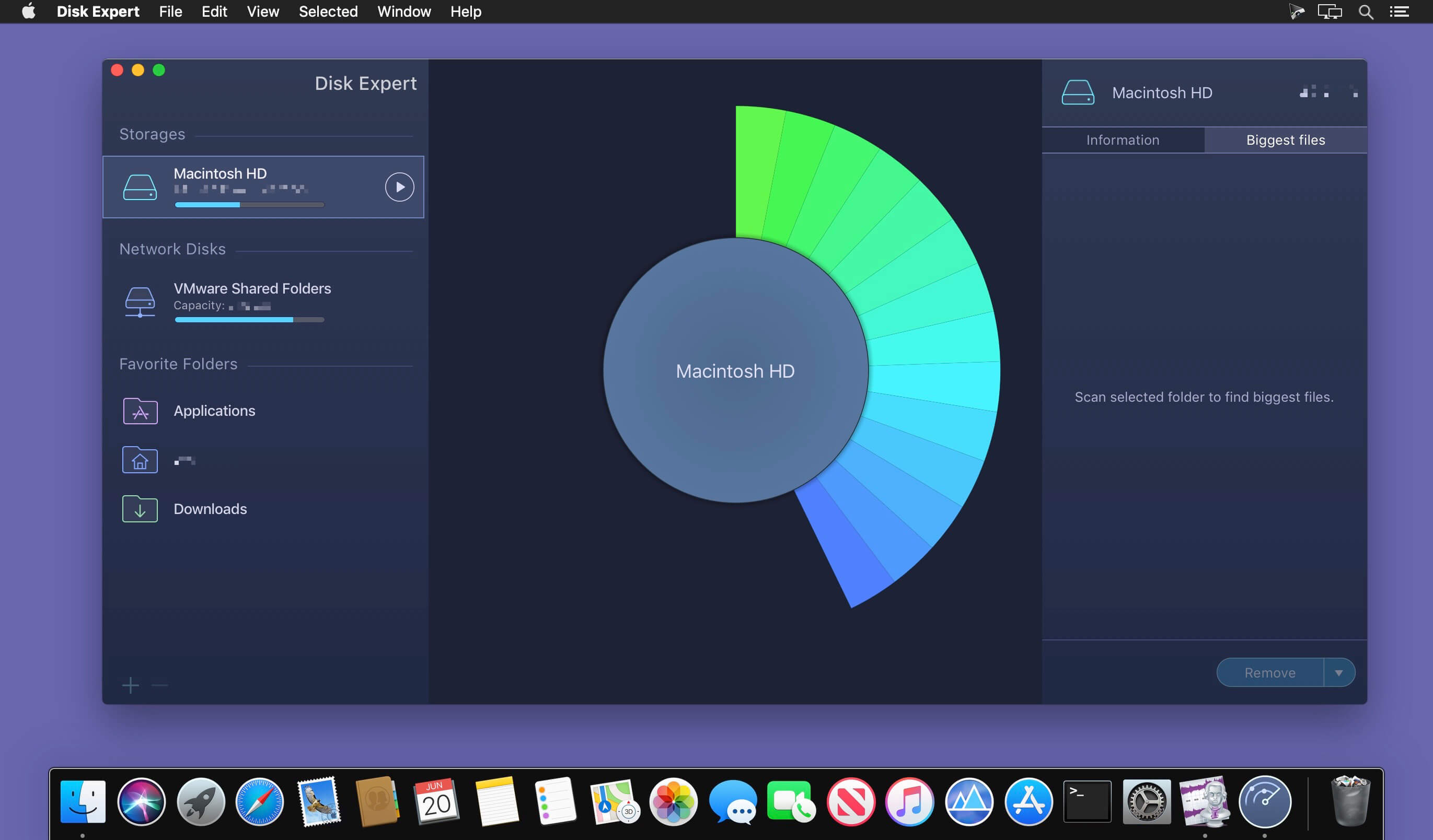Screen dimensions: 1433x840
Task: Remove a favorite with the minus button
Action: pos(159,685)
